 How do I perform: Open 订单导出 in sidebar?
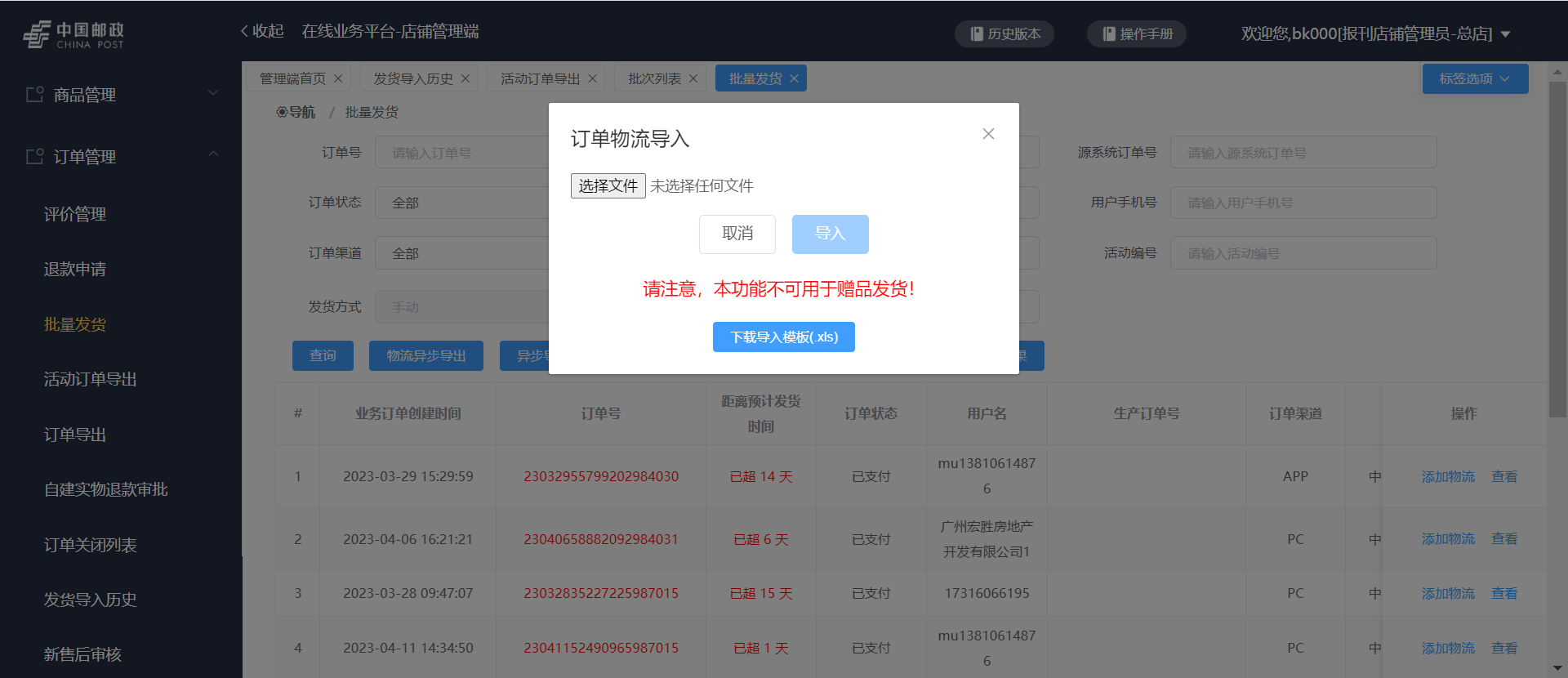coord(75,435)
